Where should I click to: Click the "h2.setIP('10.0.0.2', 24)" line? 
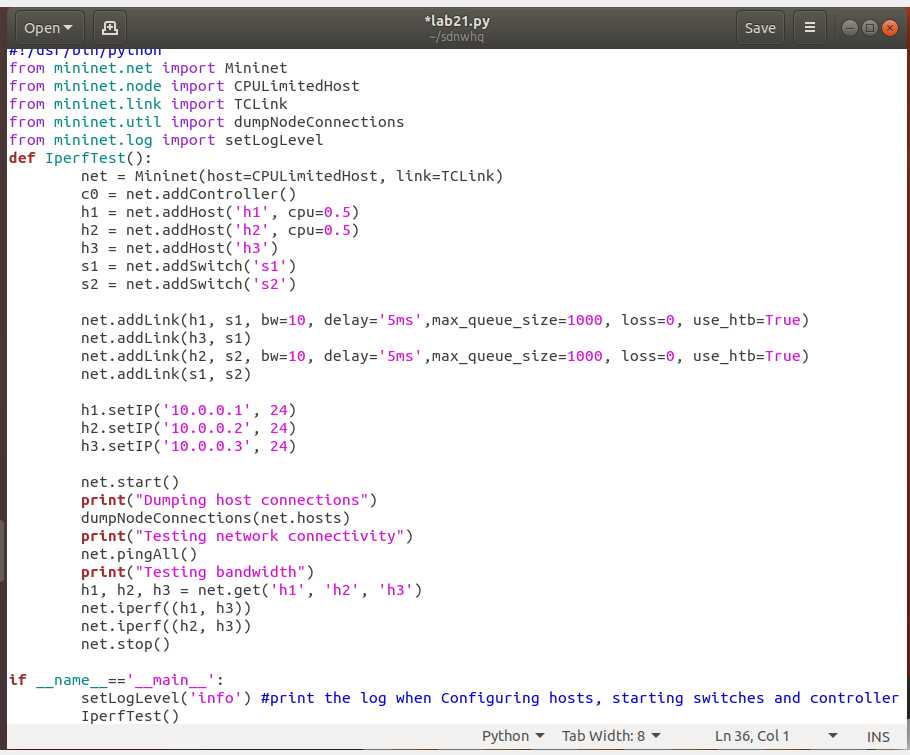[189, 428]
